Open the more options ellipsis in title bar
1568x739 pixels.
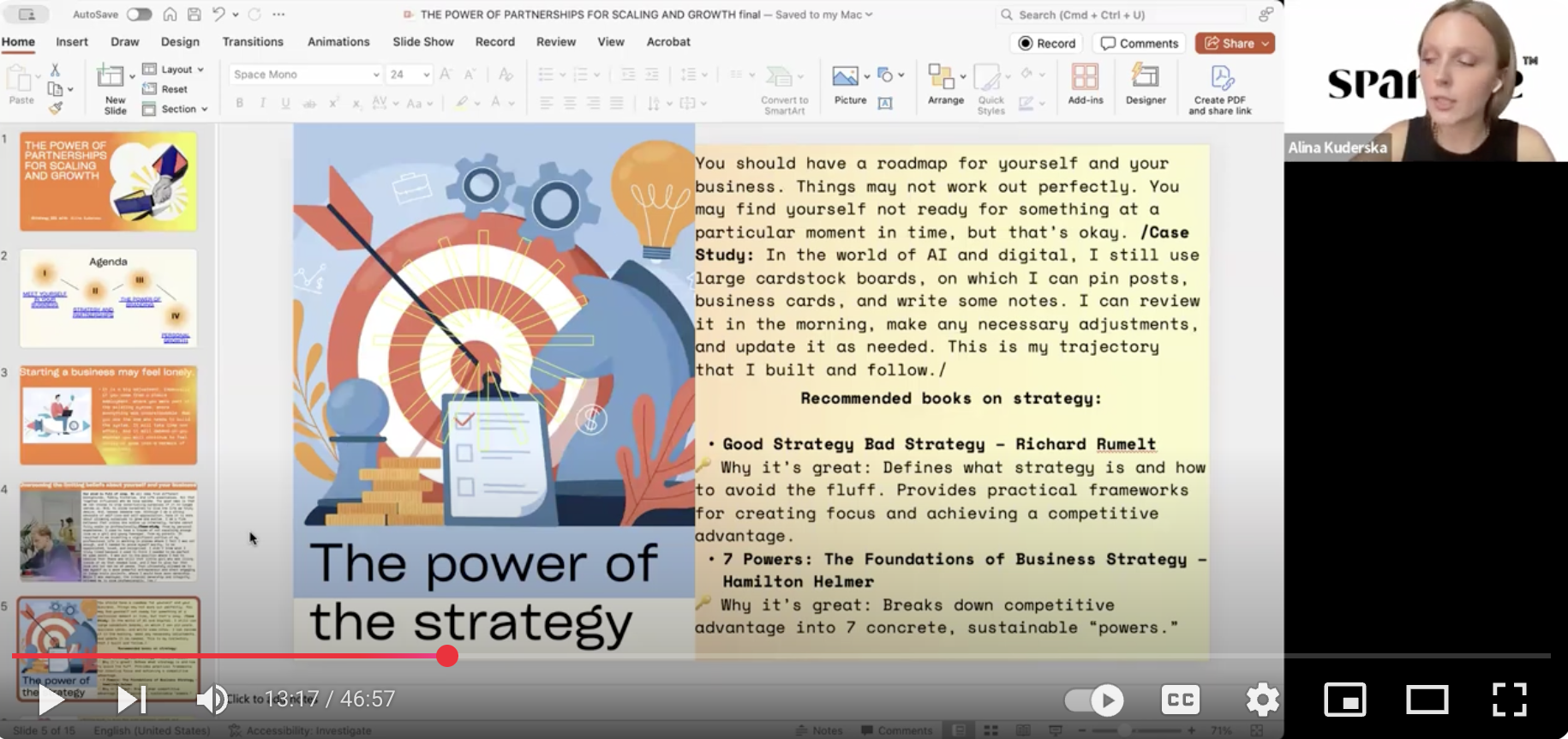(278, 15)
